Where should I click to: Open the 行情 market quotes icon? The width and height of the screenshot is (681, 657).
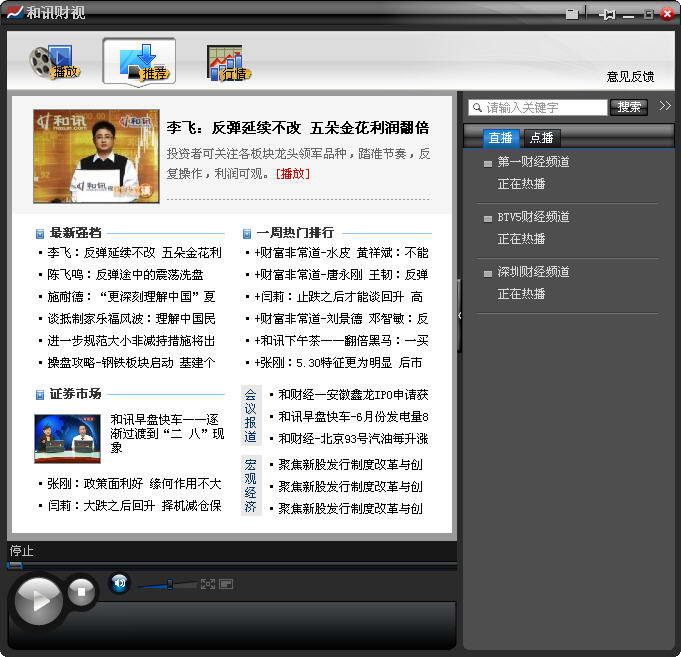tap(229, 63)
